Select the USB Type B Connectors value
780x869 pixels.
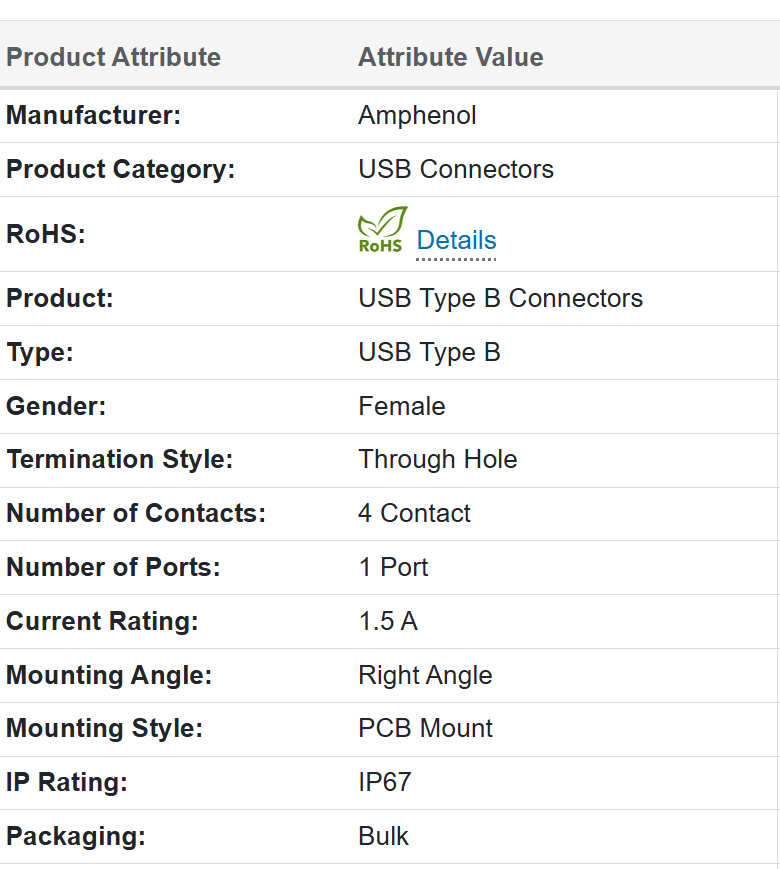tap(500, 298)
